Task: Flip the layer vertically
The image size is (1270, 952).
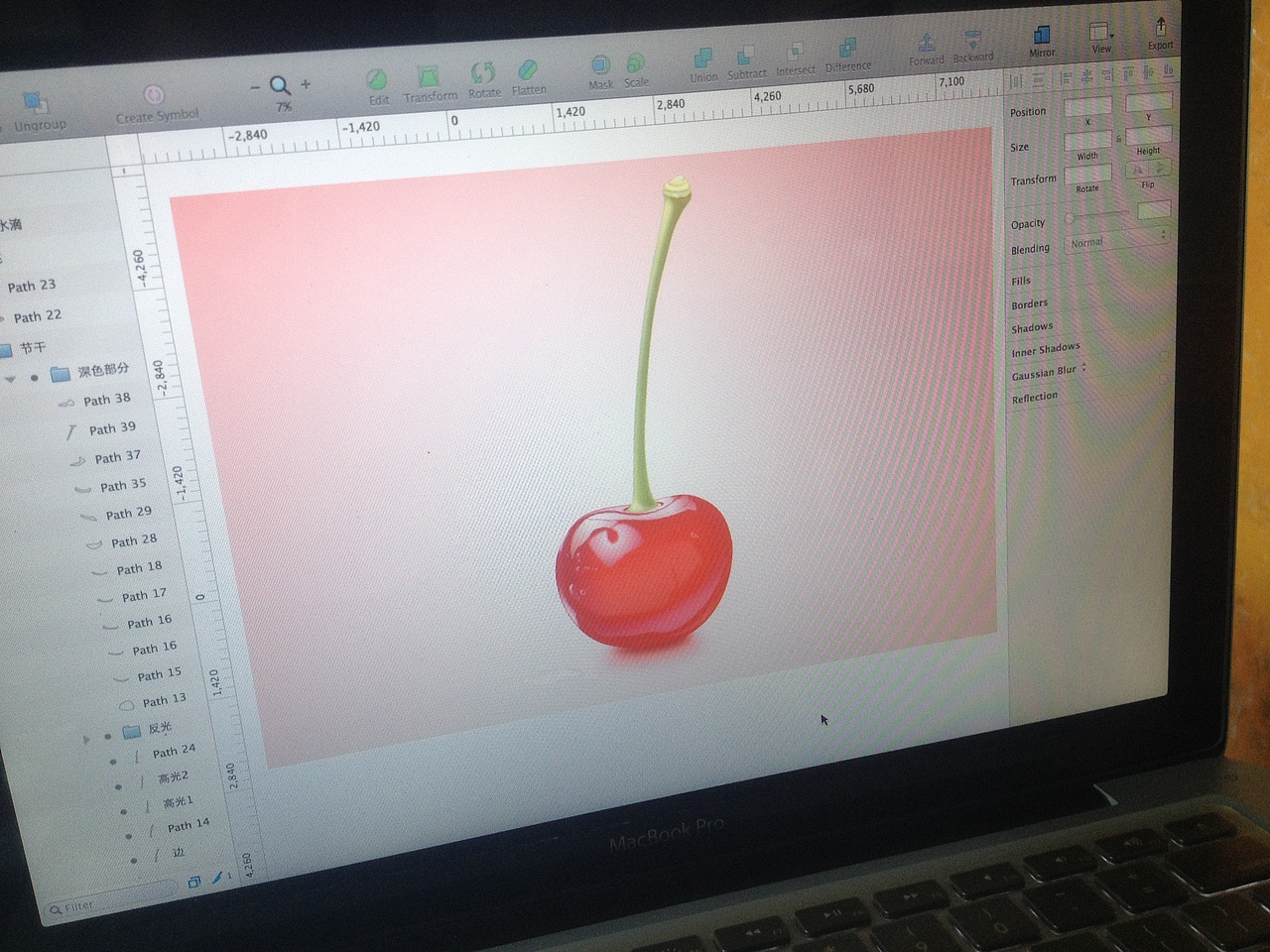Action: pos(1159,169)
